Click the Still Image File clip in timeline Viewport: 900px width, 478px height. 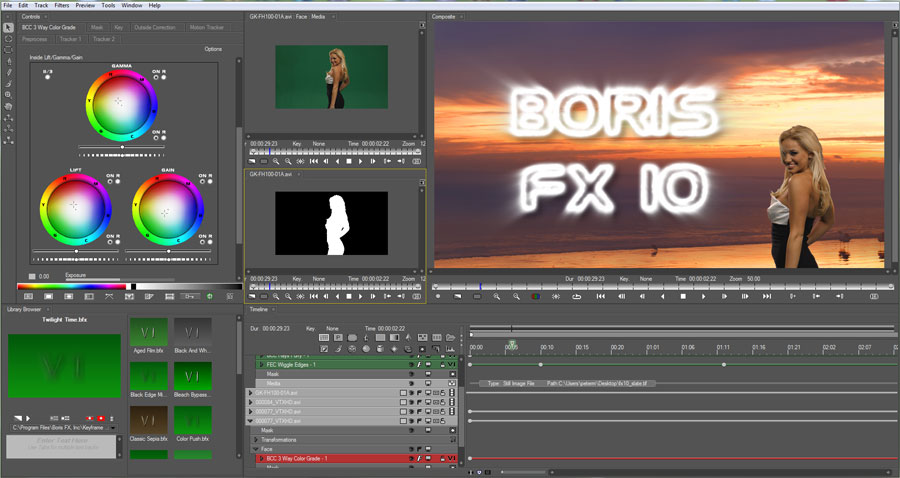(x=567, y=383)
